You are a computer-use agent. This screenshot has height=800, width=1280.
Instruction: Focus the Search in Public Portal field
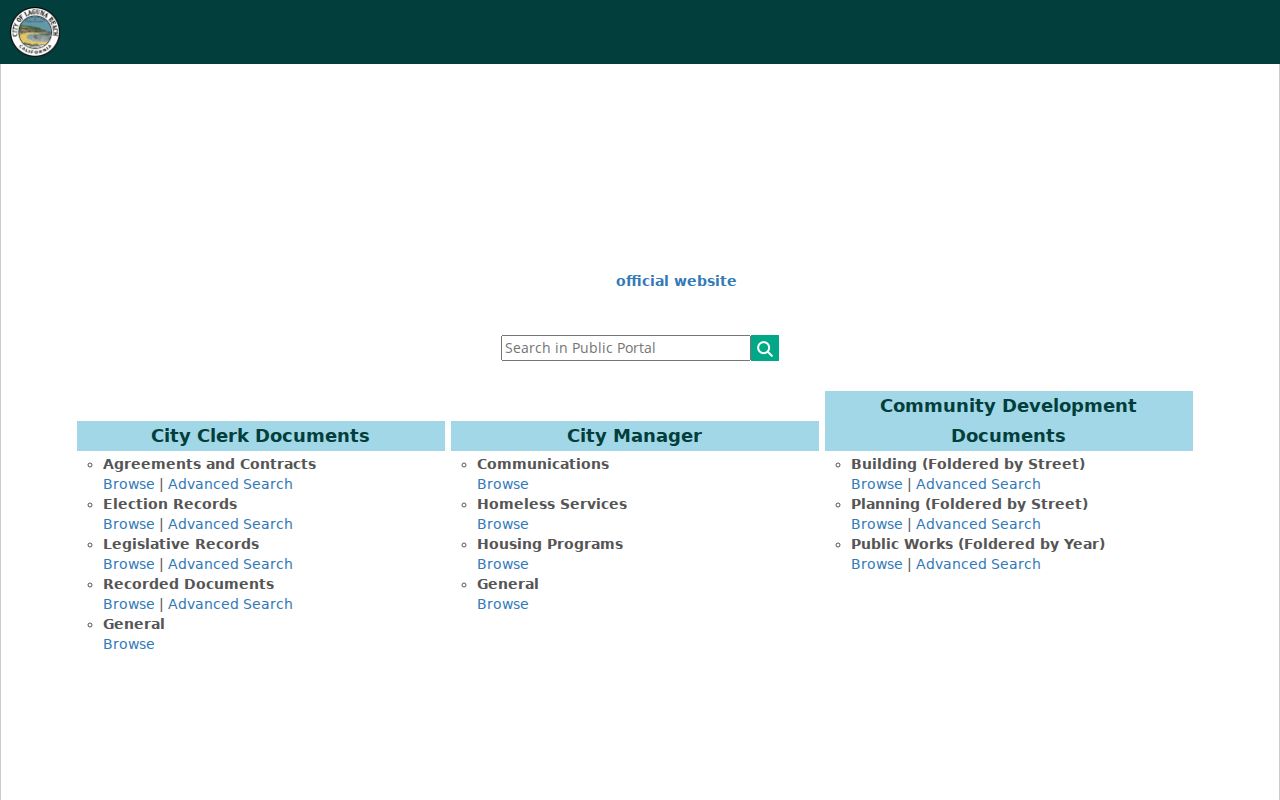626,348
